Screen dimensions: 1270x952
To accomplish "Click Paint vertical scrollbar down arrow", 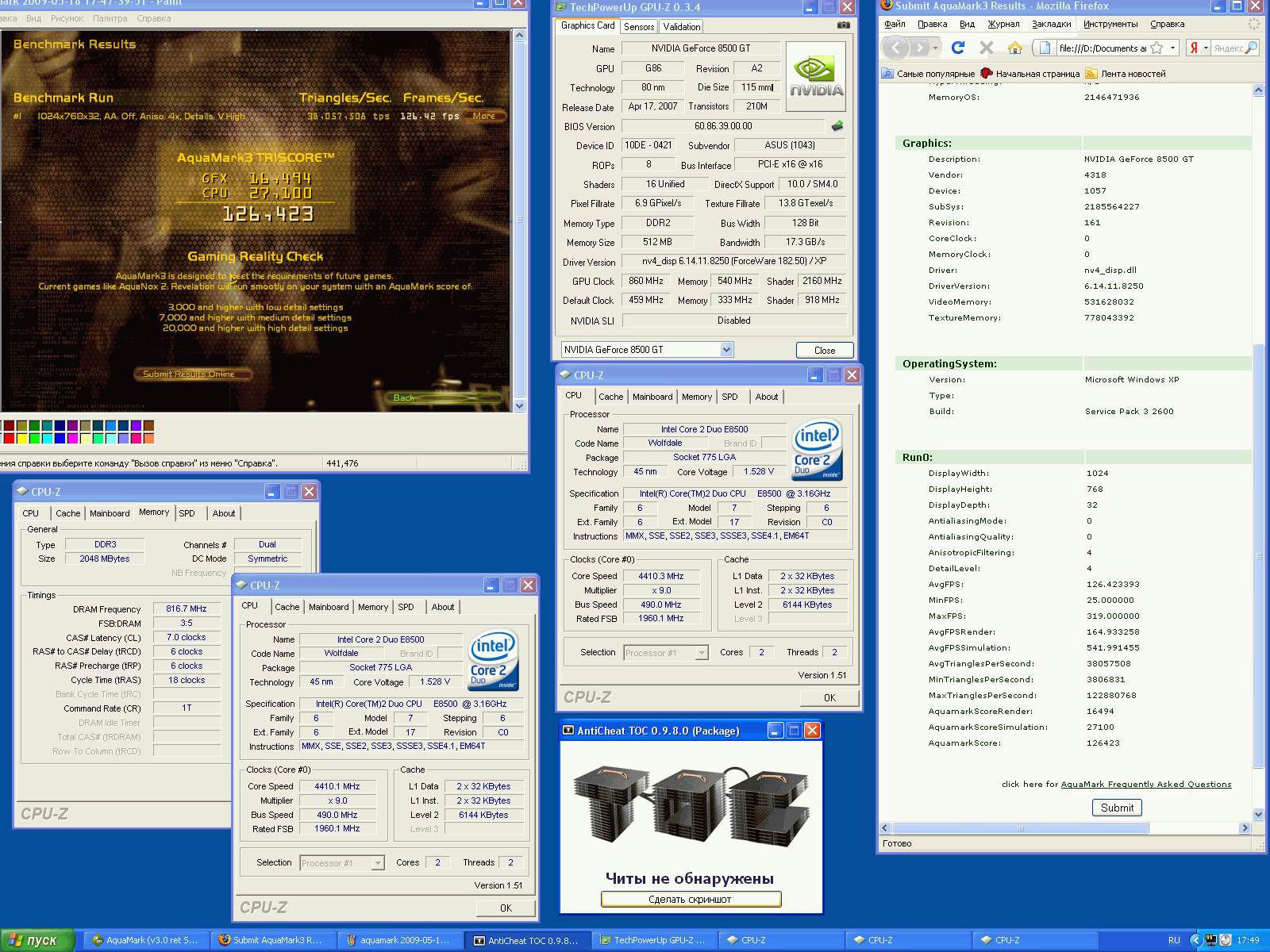I will coord(520,405).
